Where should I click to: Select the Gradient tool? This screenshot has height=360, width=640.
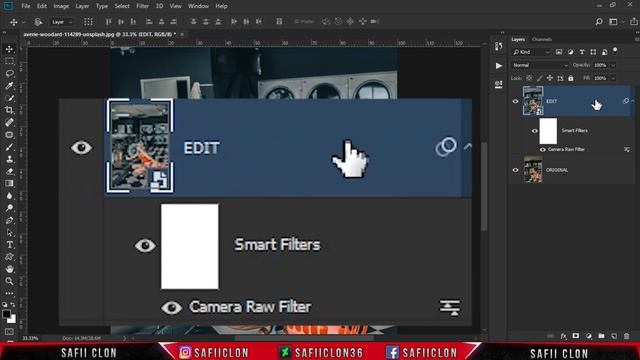(9, 184)
